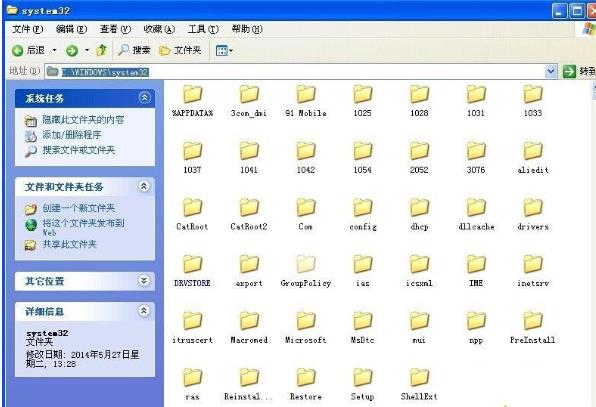
Task: Select the 1037 folder icon
Action: pos(193,151)
